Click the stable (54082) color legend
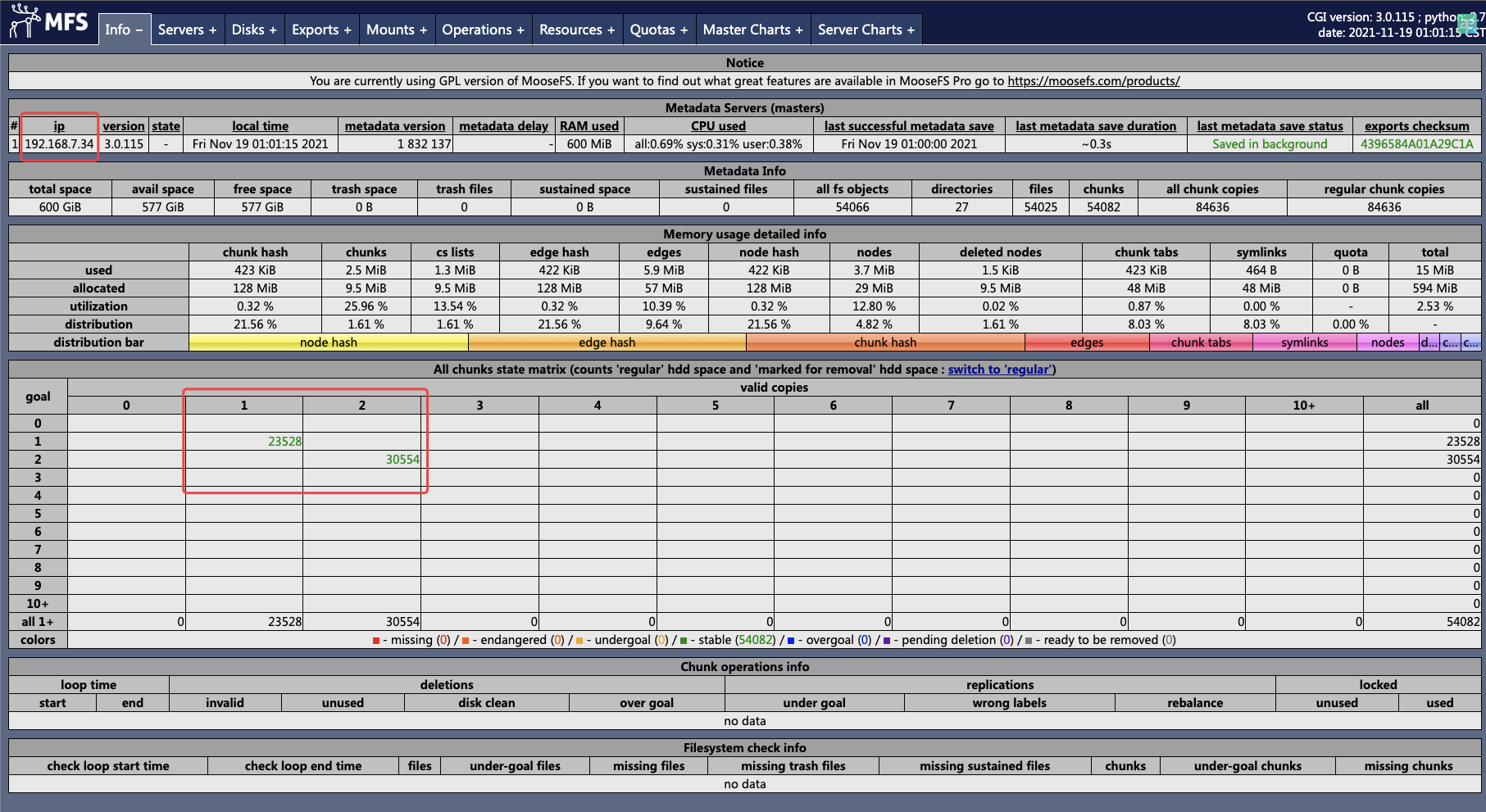 [x=728, y=640]
